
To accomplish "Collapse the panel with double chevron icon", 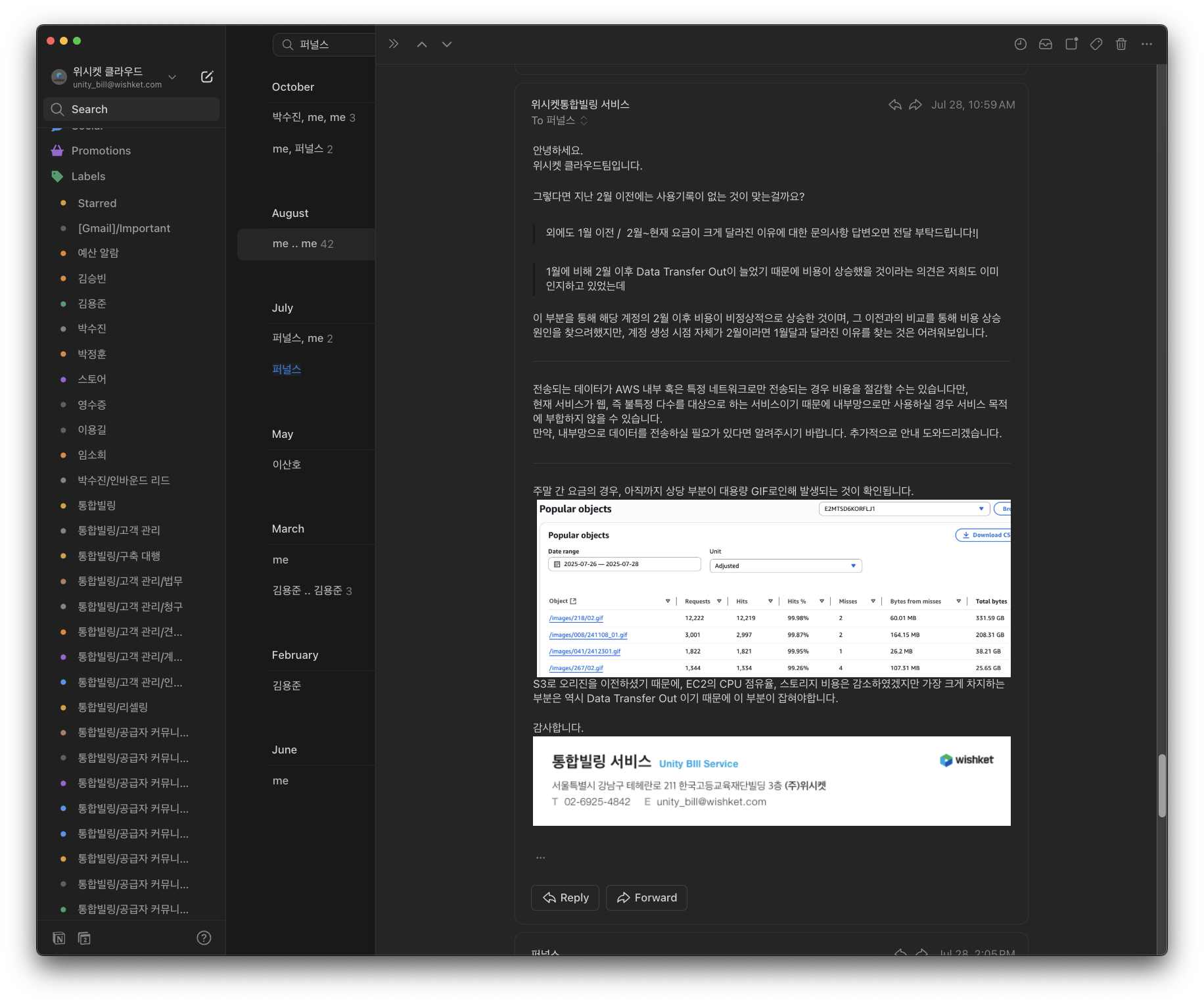I will 393,44.
